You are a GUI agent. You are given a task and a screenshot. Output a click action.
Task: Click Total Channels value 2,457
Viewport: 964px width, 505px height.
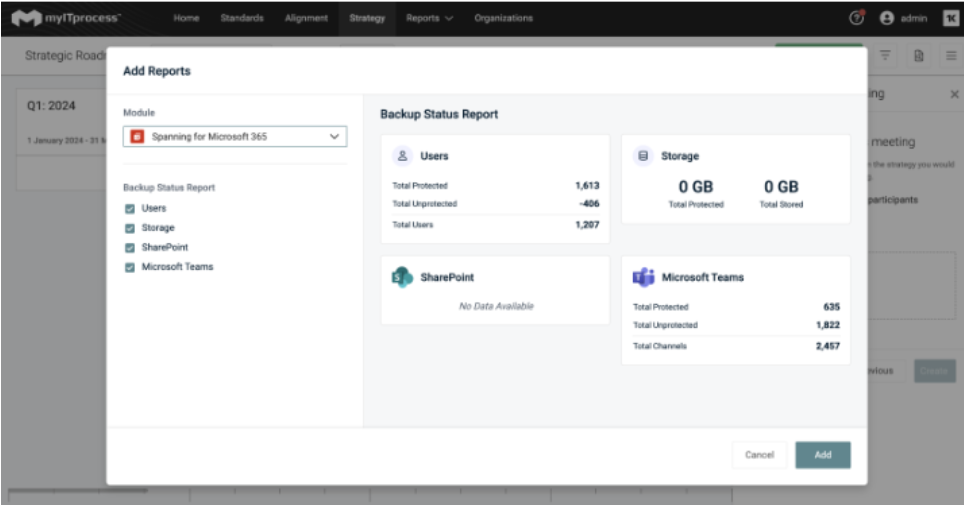click(x=828, y=346)
